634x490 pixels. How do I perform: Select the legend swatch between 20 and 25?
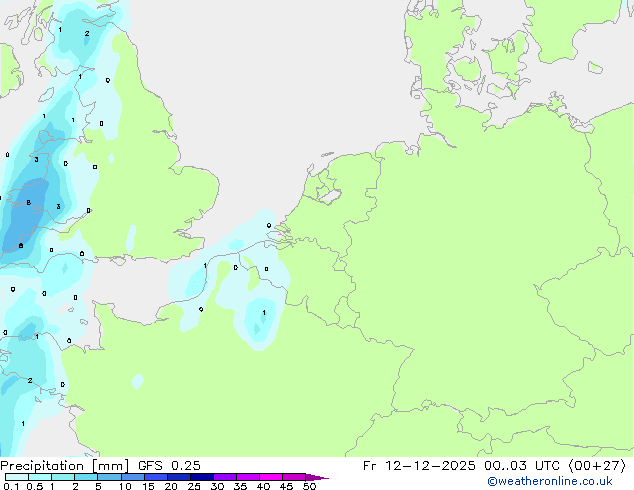click(178, 477)
